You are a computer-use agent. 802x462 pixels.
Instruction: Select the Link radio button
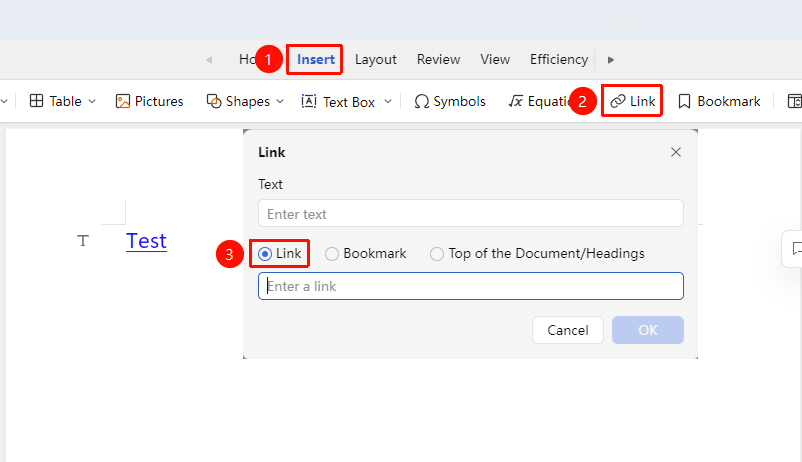click(265, 254)
